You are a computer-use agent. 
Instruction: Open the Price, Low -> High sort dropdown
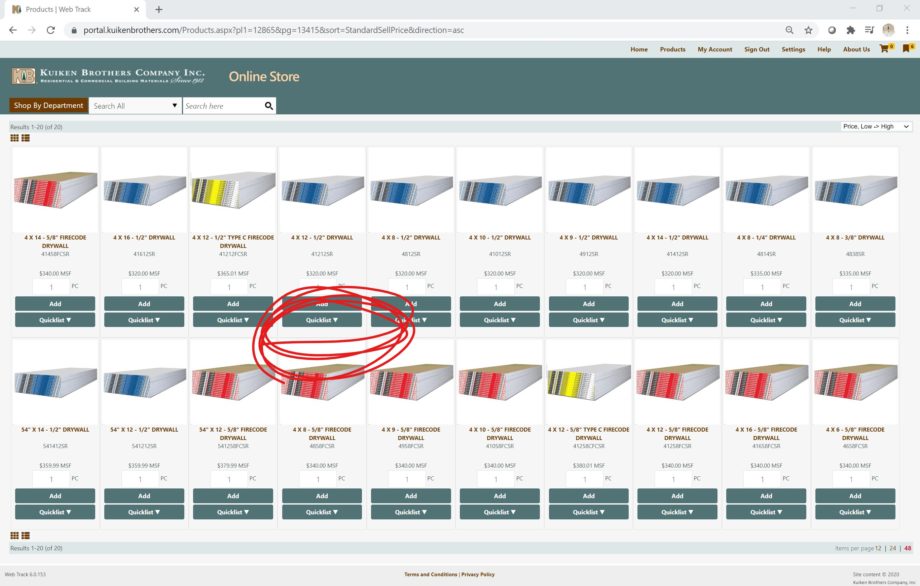coord(876,127)
